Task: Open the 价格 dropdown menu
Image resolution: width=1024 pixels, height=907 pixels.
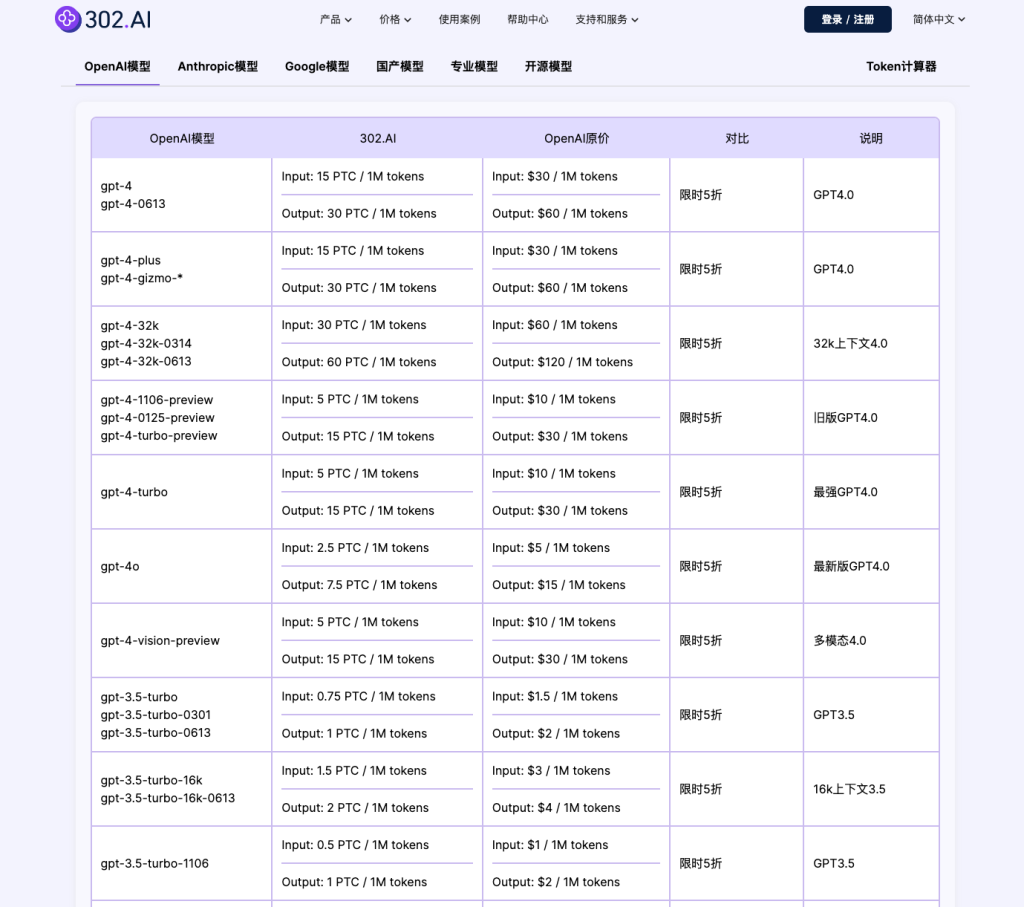Action: [x=395, y=20]
